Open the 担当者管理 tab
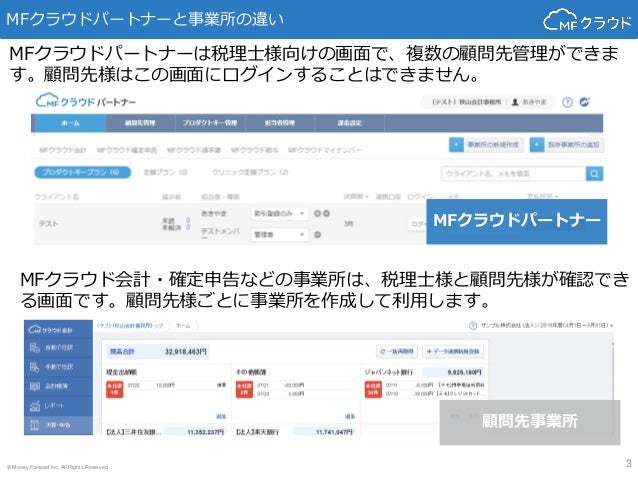Screen dimensions: 638x479 click(280, 123)
